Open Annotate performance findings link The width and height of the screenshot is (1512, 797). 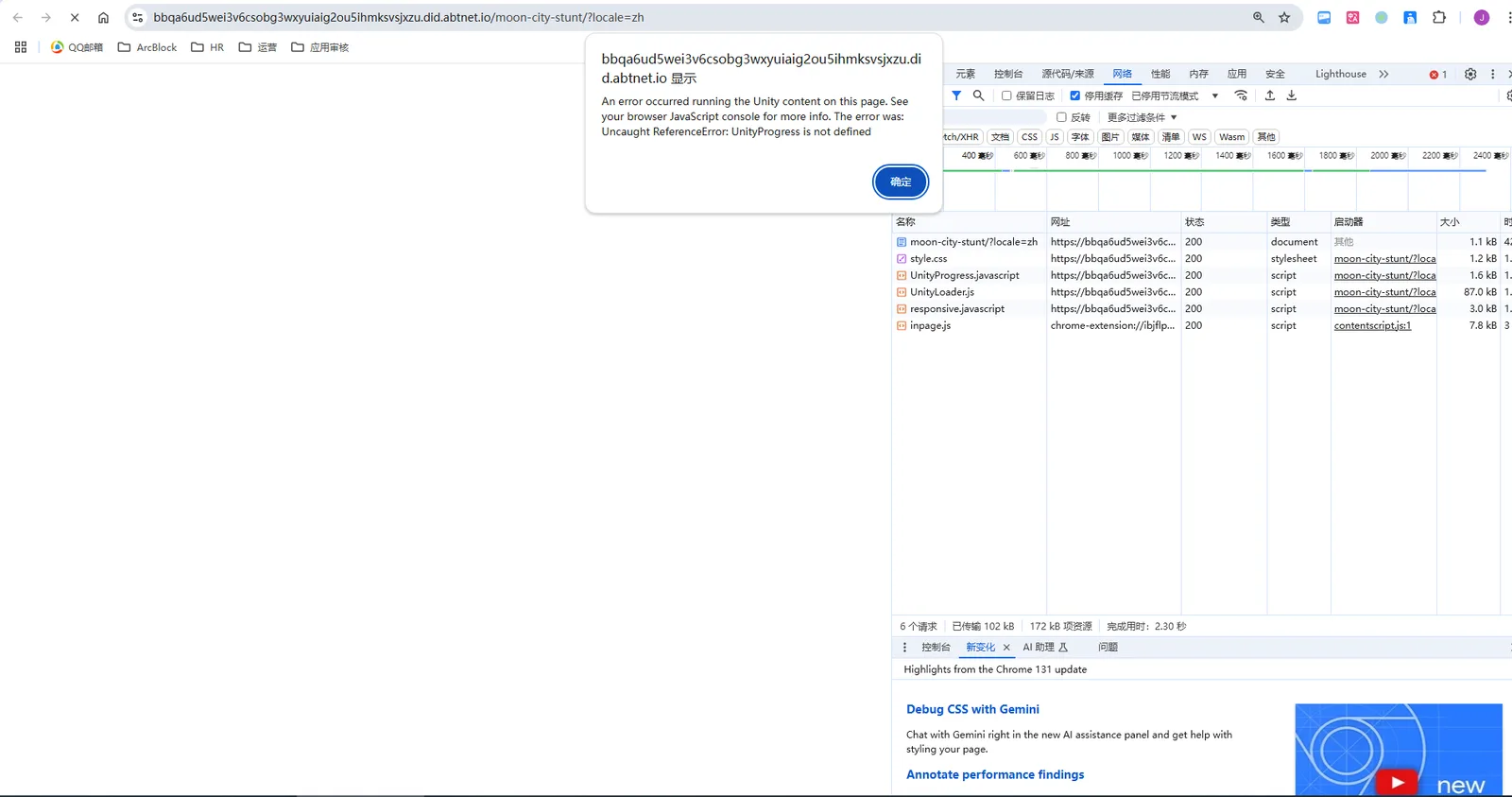pyautogui.click(x=995, y=774)
